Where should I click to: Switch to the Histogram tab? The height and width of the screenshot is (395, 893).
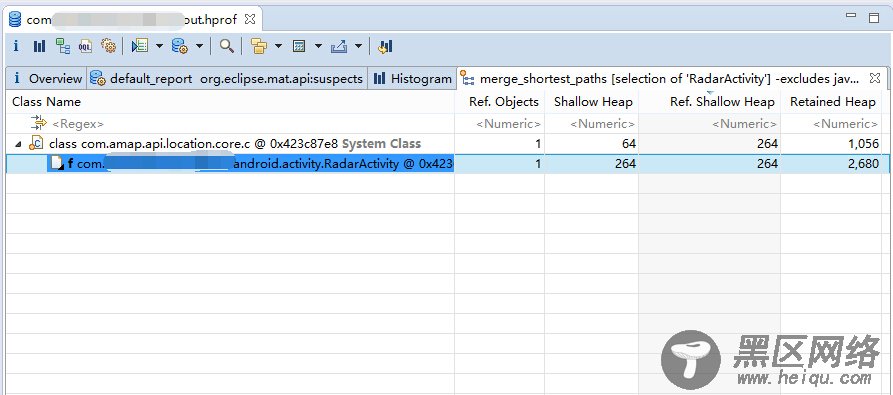pos(412,79)
